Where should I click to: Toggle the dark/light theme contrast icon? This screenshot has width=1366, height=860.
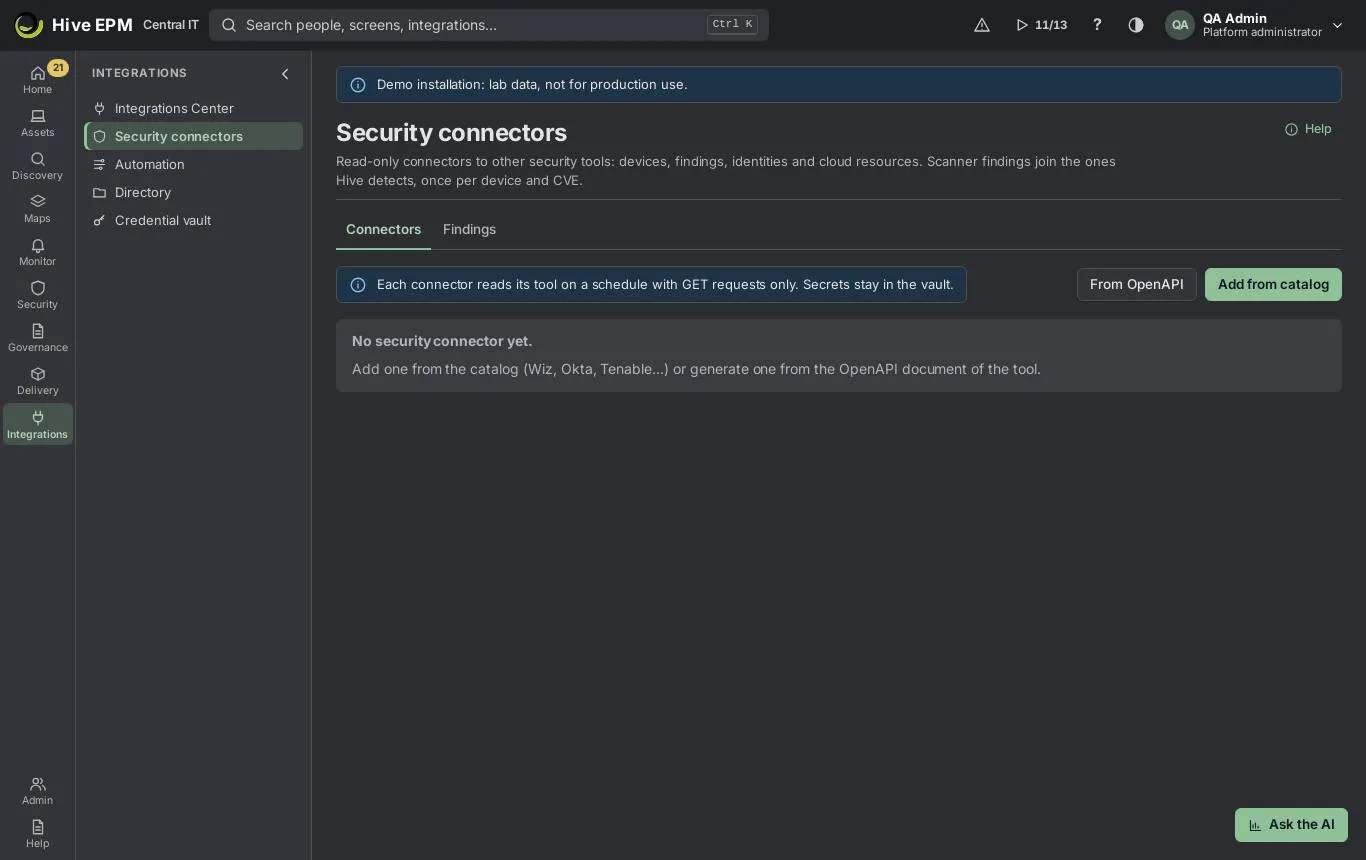1136,25
